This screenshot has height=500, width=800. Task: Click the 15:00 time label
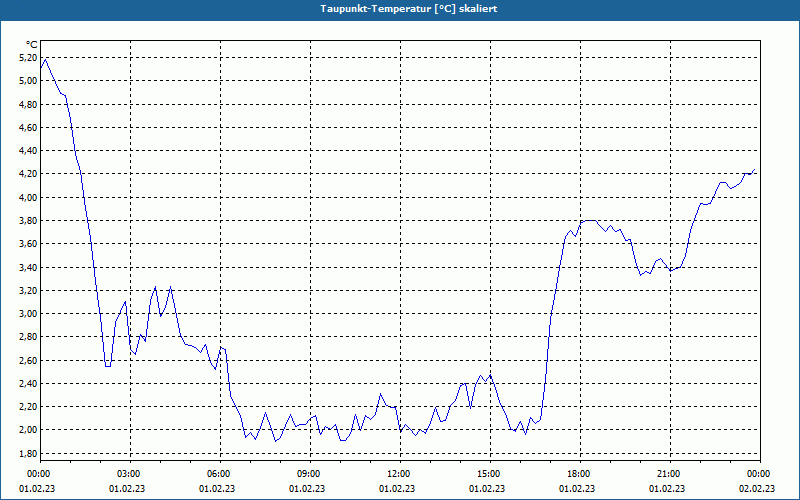[490, 474]
